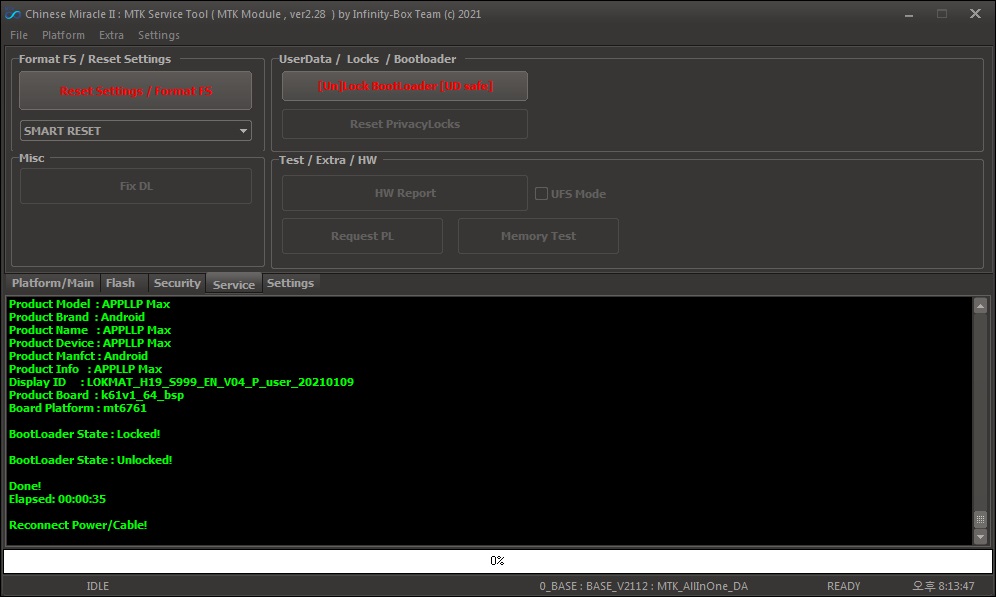Click the HW Report button
This screenshot has width=996, height=597.
(405, 193)
